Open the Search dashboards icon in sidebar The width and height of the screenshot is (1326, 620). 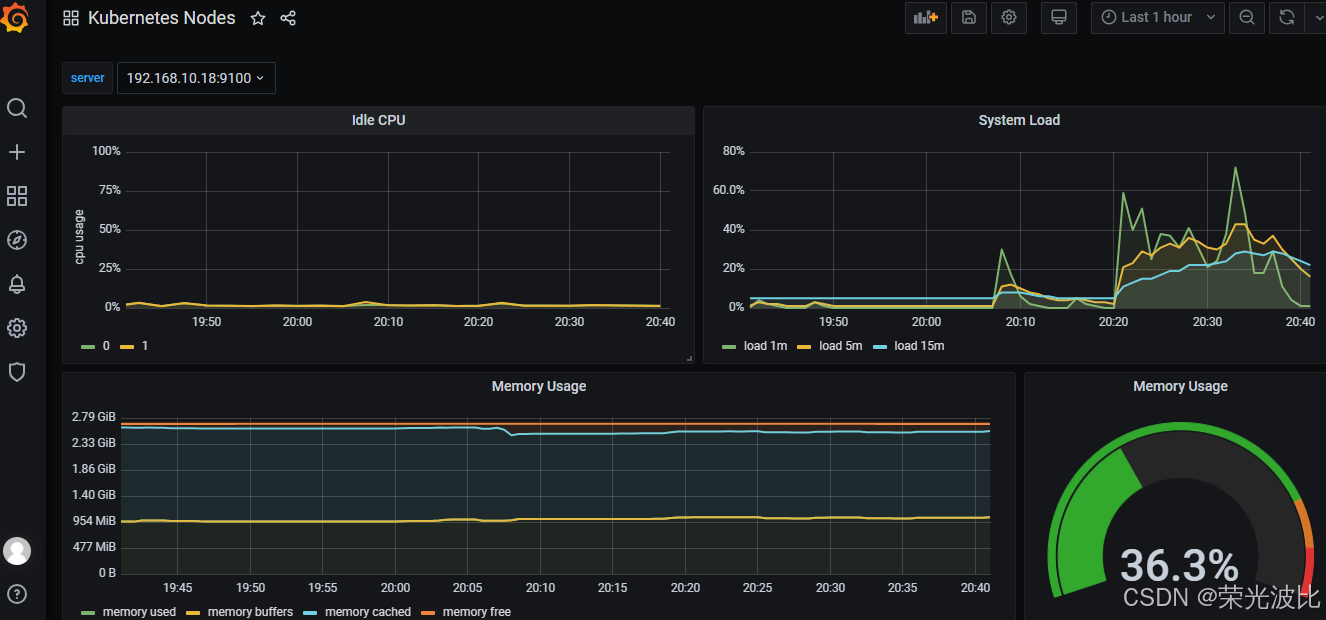(17, 108)
